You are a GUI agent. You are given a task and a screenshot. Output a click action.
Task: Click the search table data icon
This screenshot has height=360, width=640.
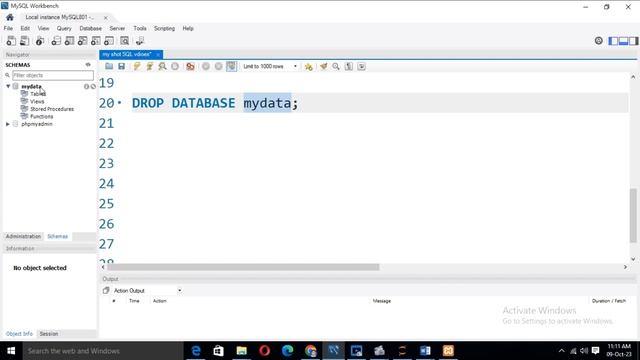(124, 41)
